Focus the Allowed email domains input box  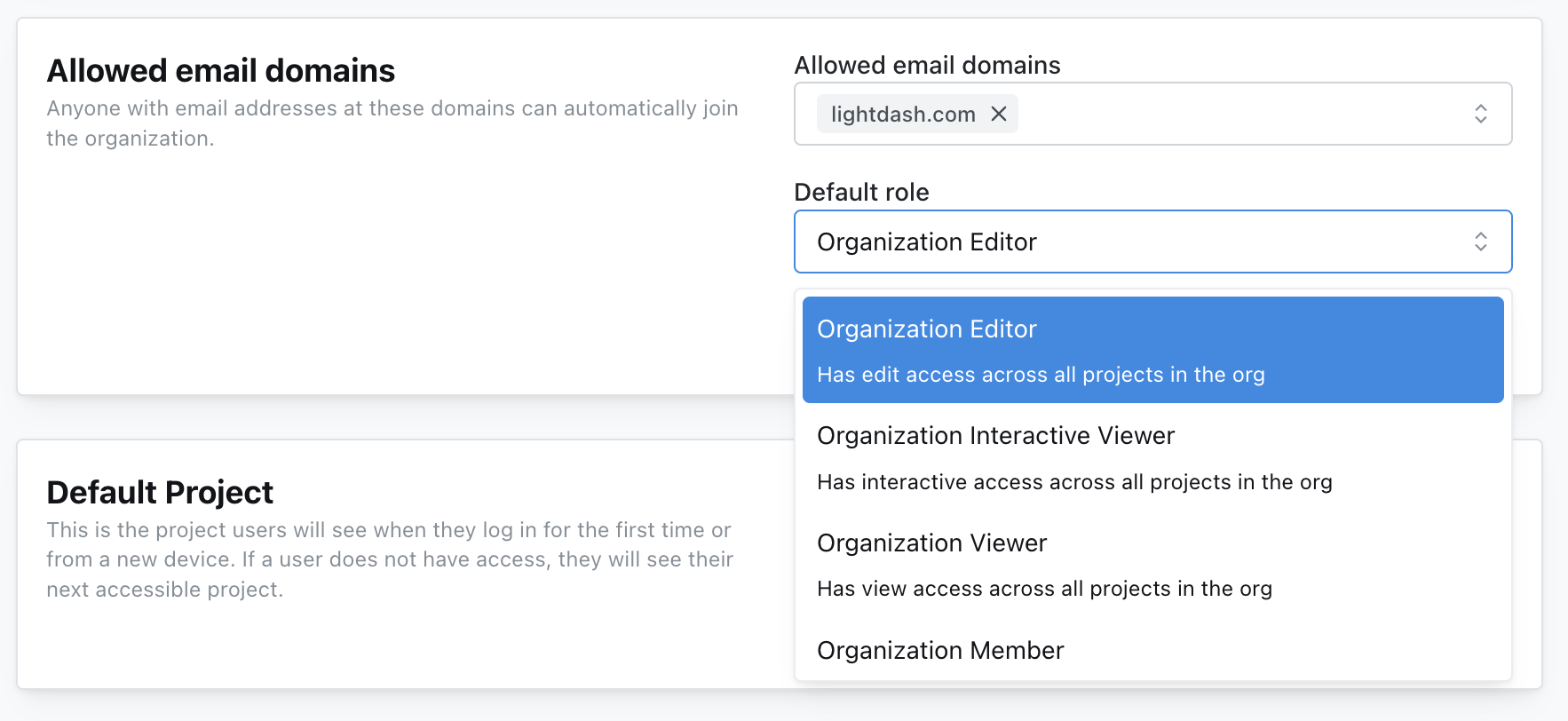(x=1243, y=114)
